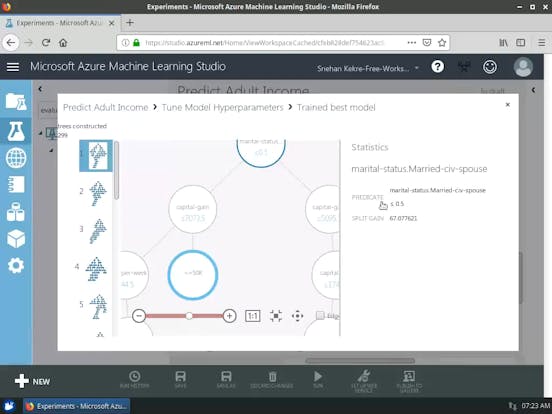
Task: Open the Datasets cylinders icon
Action: pyautogui.click(x=16, y=212)
